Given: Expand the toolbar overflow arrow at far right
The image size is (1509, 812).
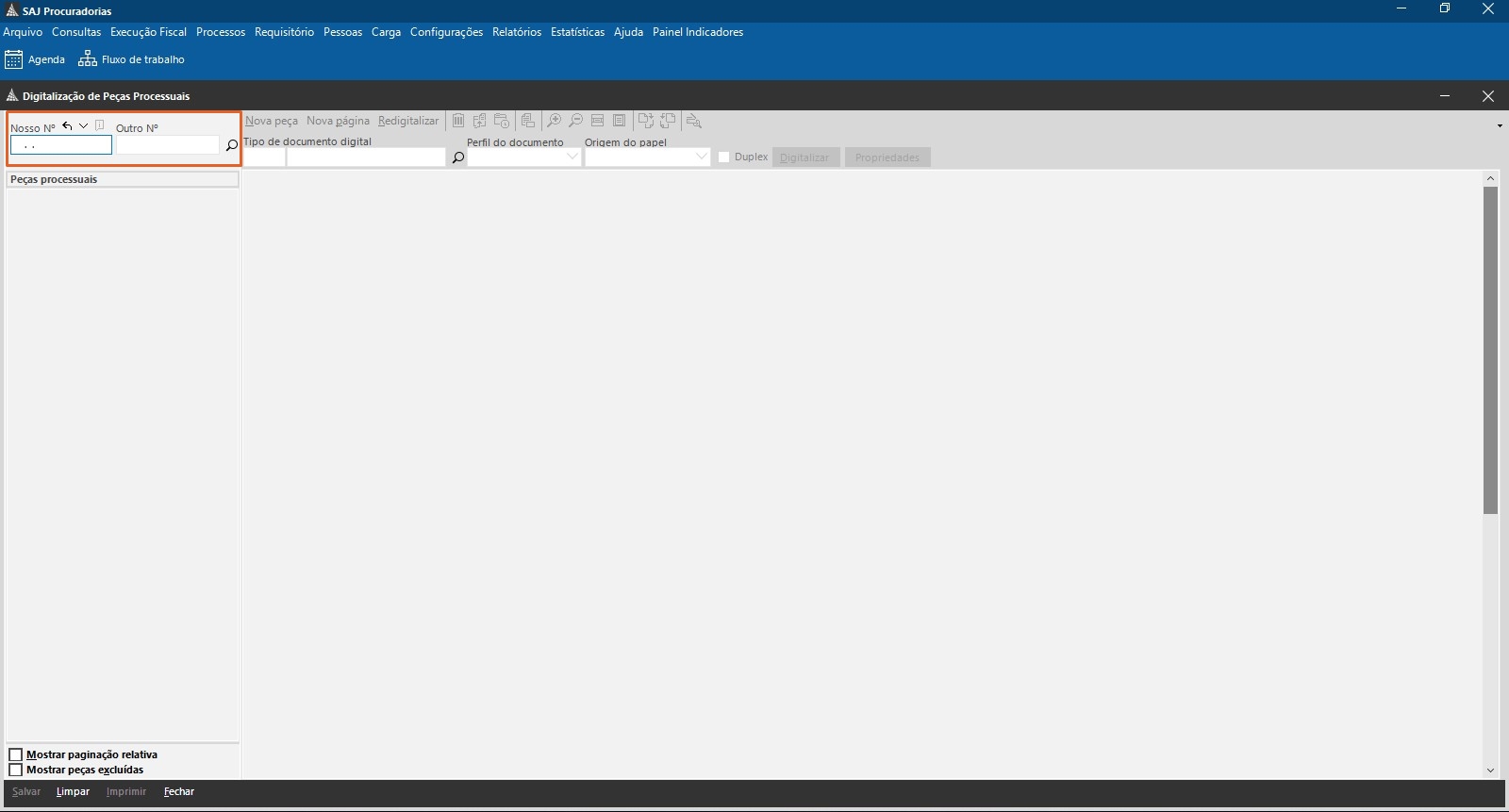Looking at the screenshot, I should point(1500,125).
